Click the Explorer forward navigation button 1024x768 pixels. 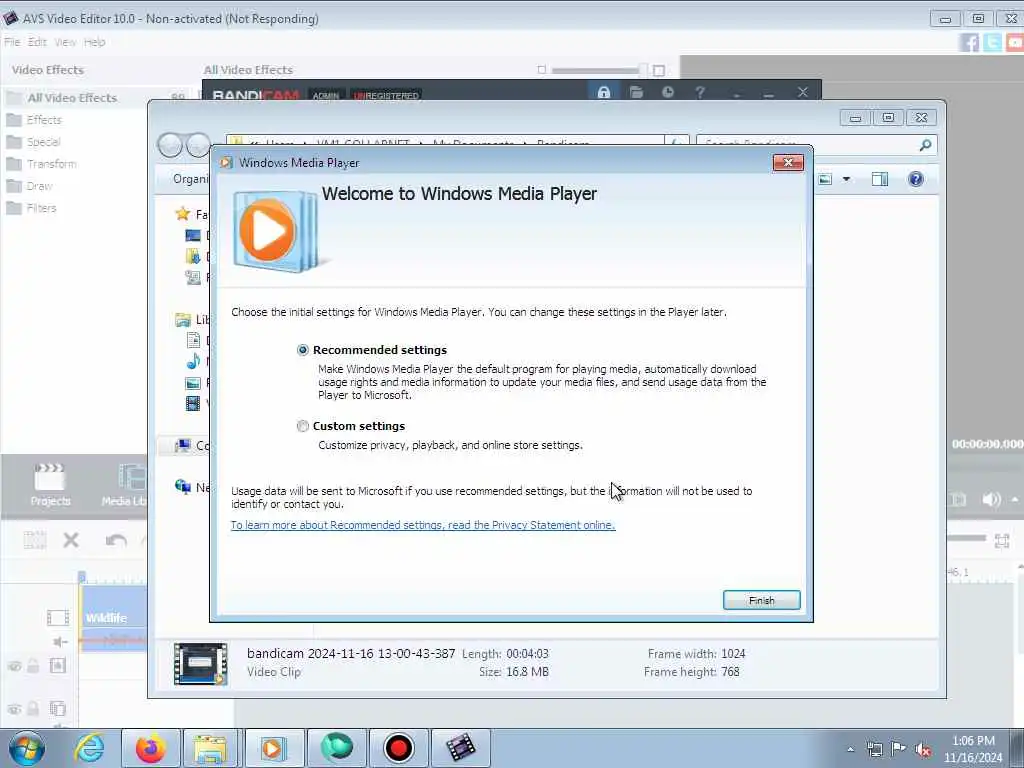pos(199,145)
